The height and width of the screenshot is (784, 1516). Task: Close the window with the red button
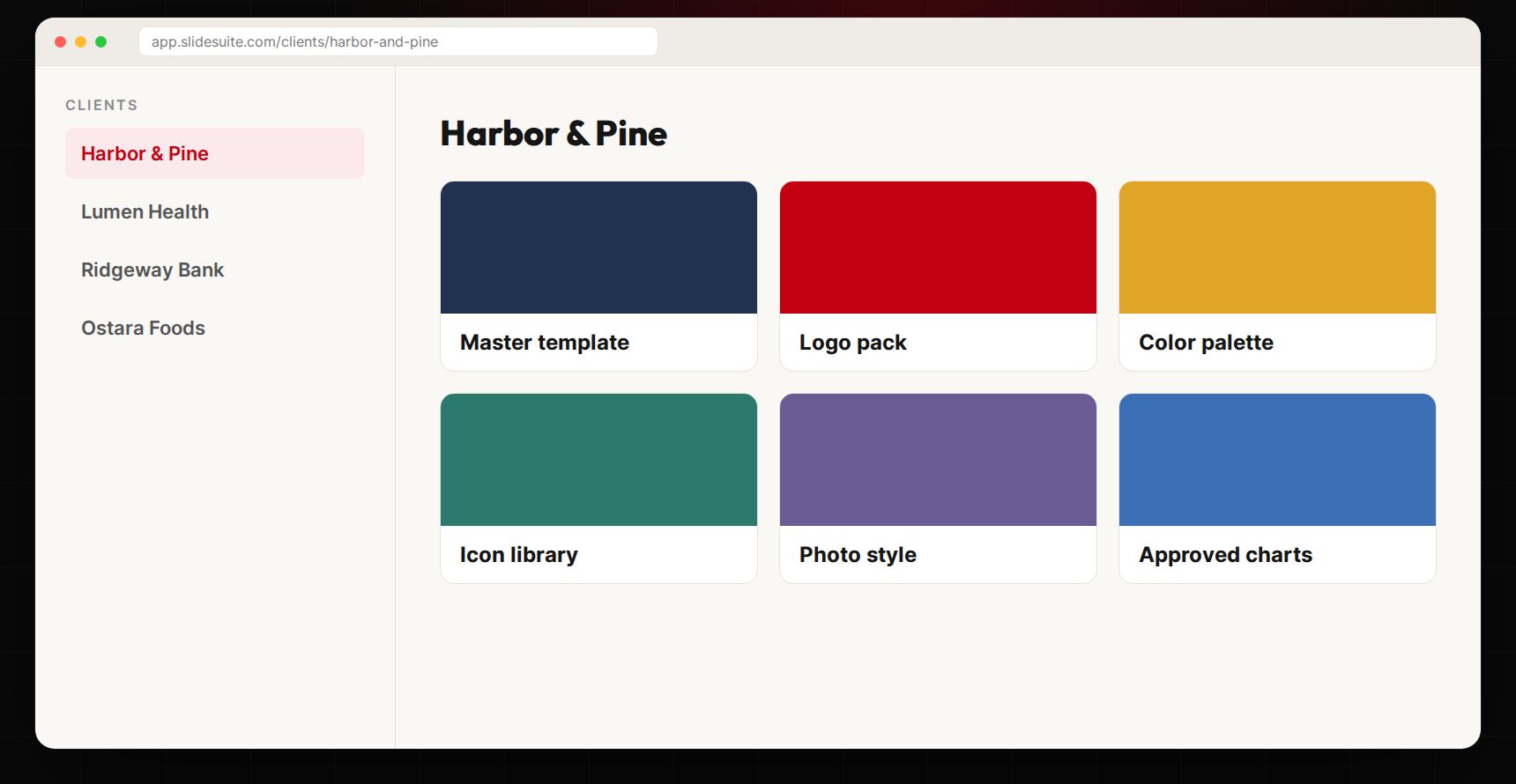click(61, 41)
